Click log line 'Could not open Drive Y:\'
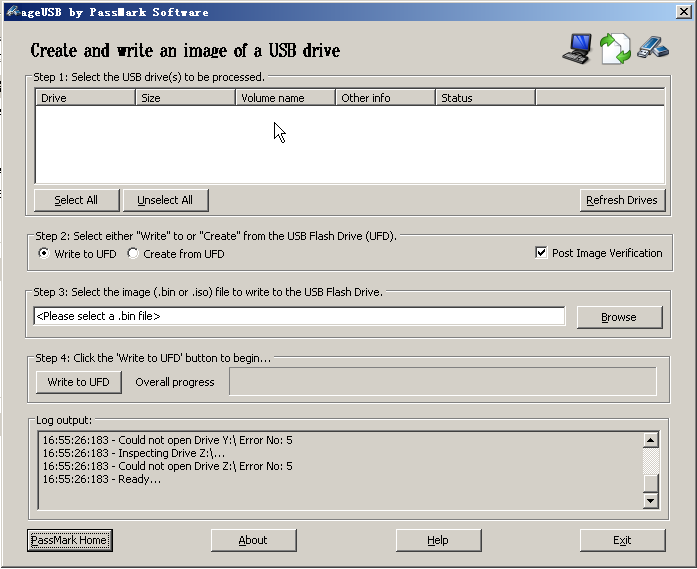Screen dimensions: 697x569 [x=168, y=440]
